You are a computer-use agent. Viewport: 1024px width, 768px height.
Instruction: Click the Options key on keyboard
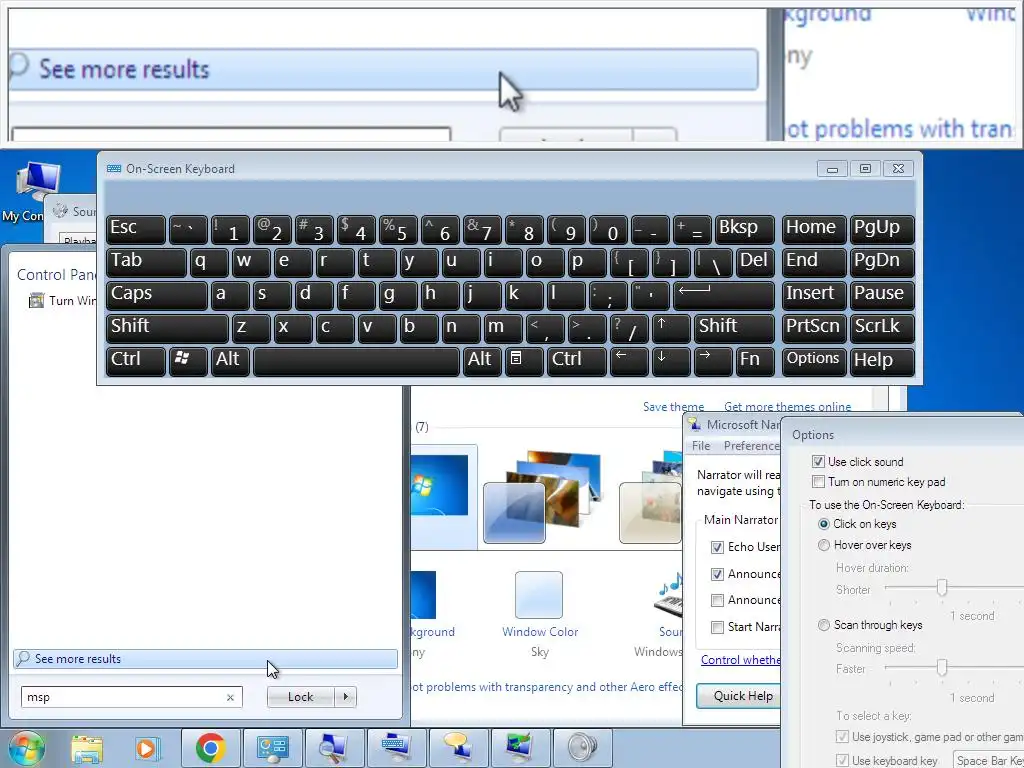(x=813, y=361)
